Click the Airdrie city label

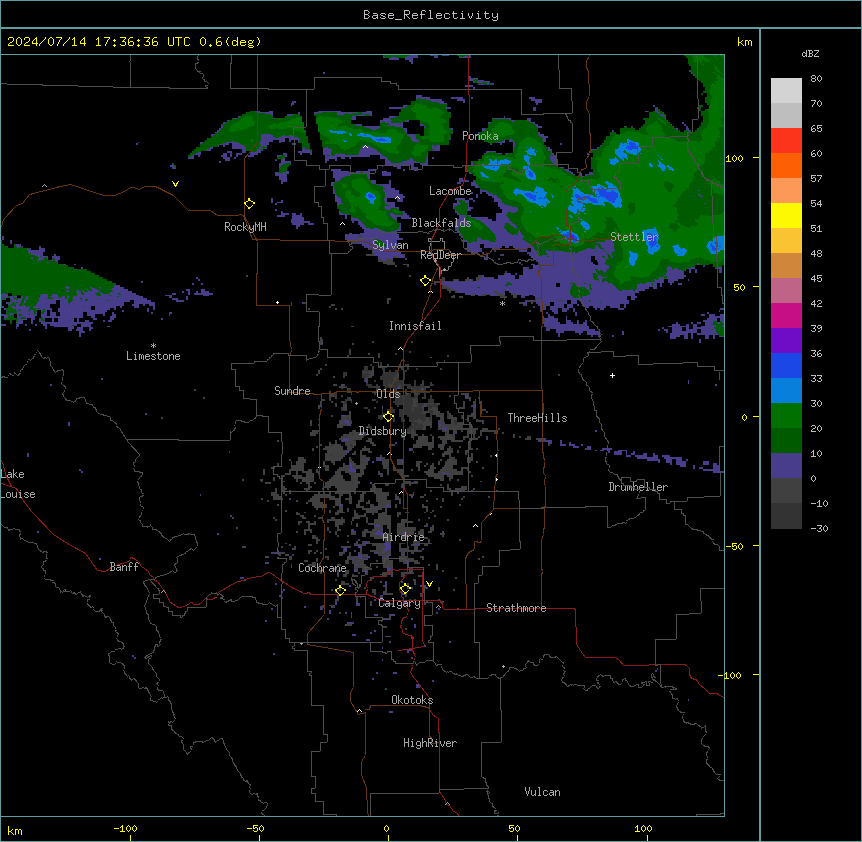(x=403, y=537)
